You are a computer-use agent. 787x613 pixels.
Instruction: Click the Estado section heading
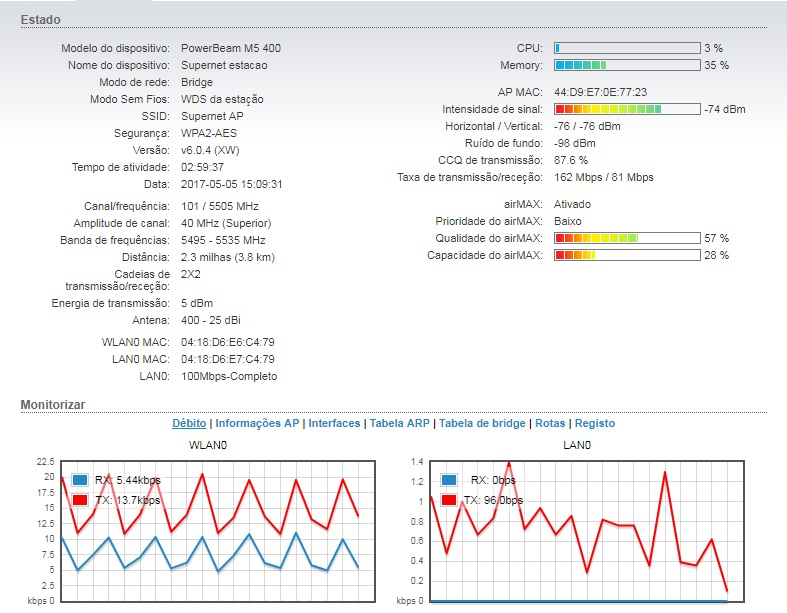click(40, 19)
